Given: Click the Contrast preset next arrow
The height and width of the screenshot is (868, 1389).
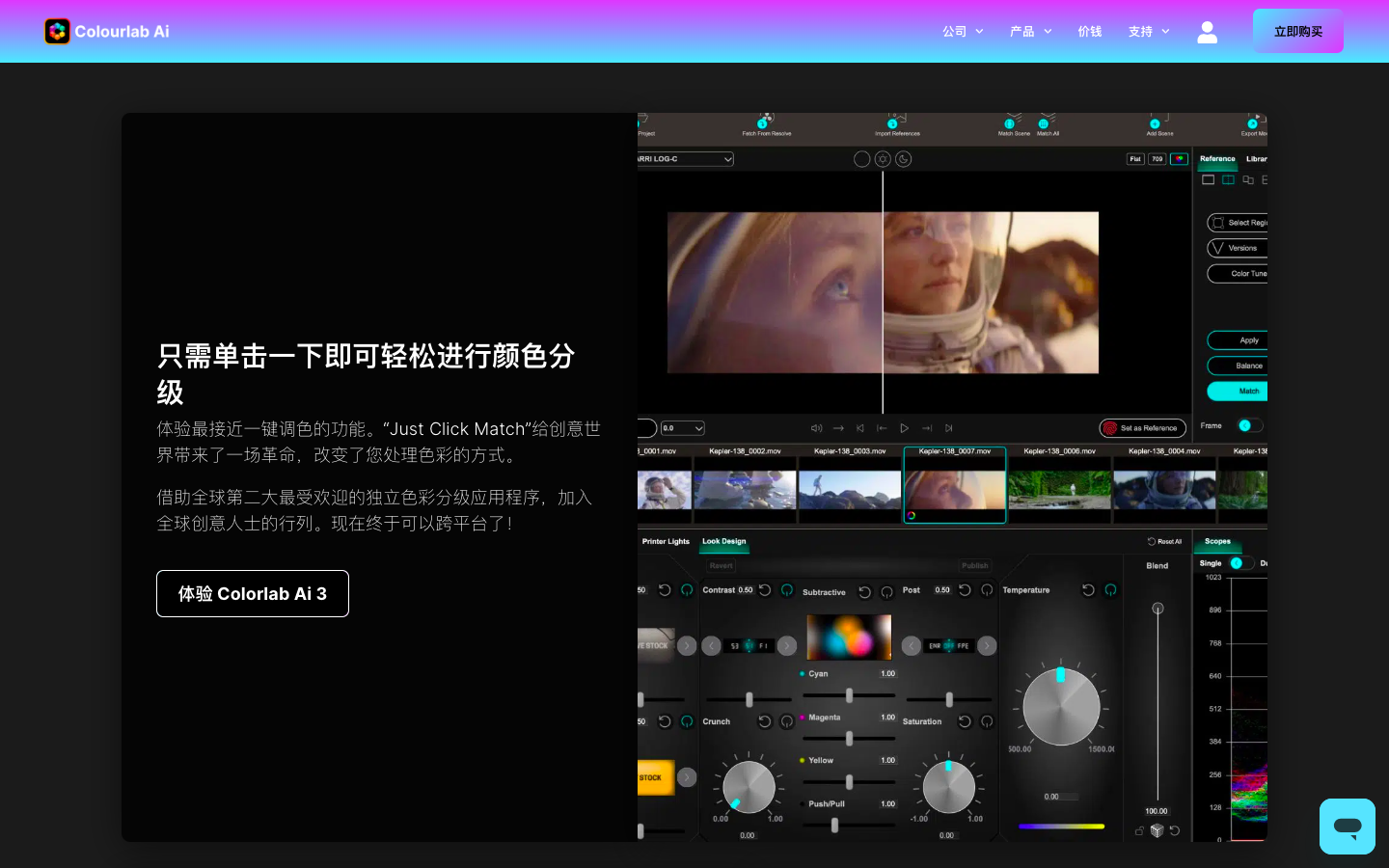Looking at the screenshot, I should point(787,646).
